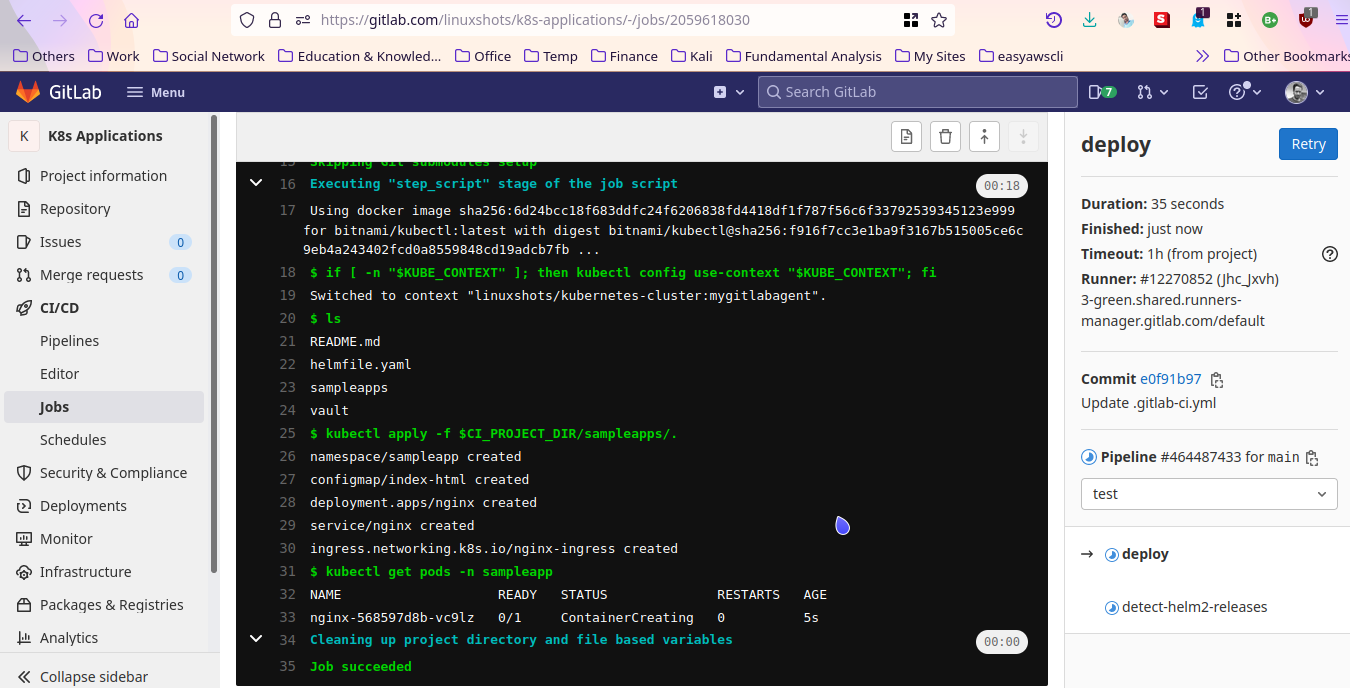Erase the job log using trash icon
The width and height of the screenshot is (1350, 688).
point(945,136)
